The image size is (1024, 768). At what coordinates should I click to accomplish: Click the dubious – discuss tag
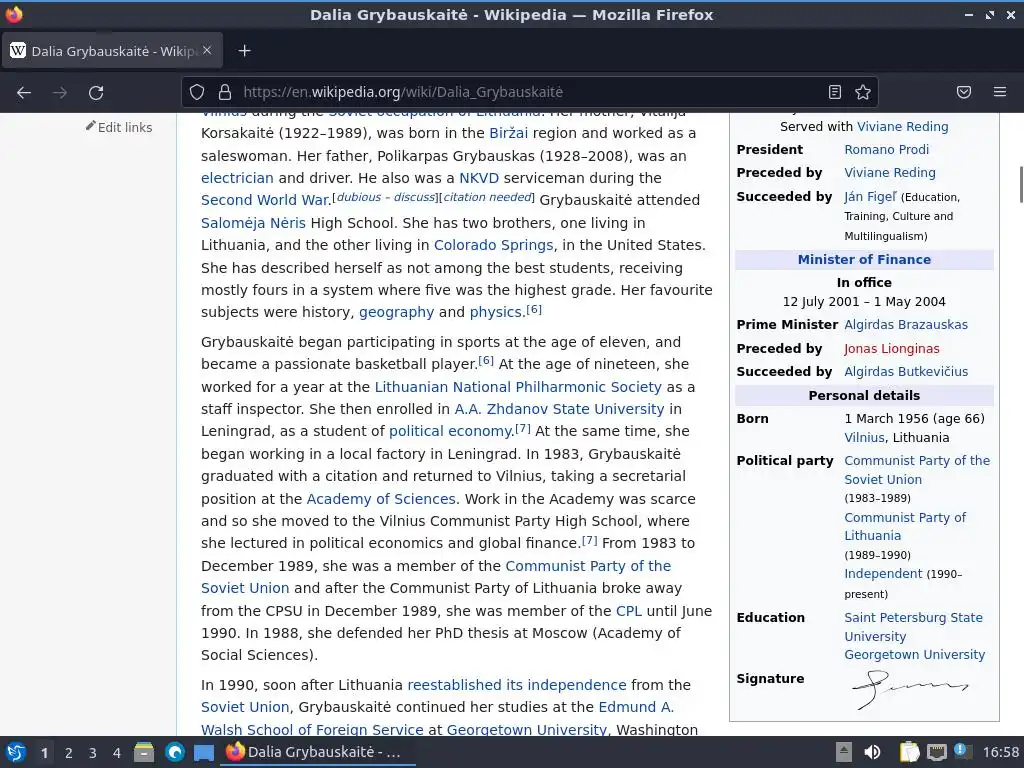point(386,197)
